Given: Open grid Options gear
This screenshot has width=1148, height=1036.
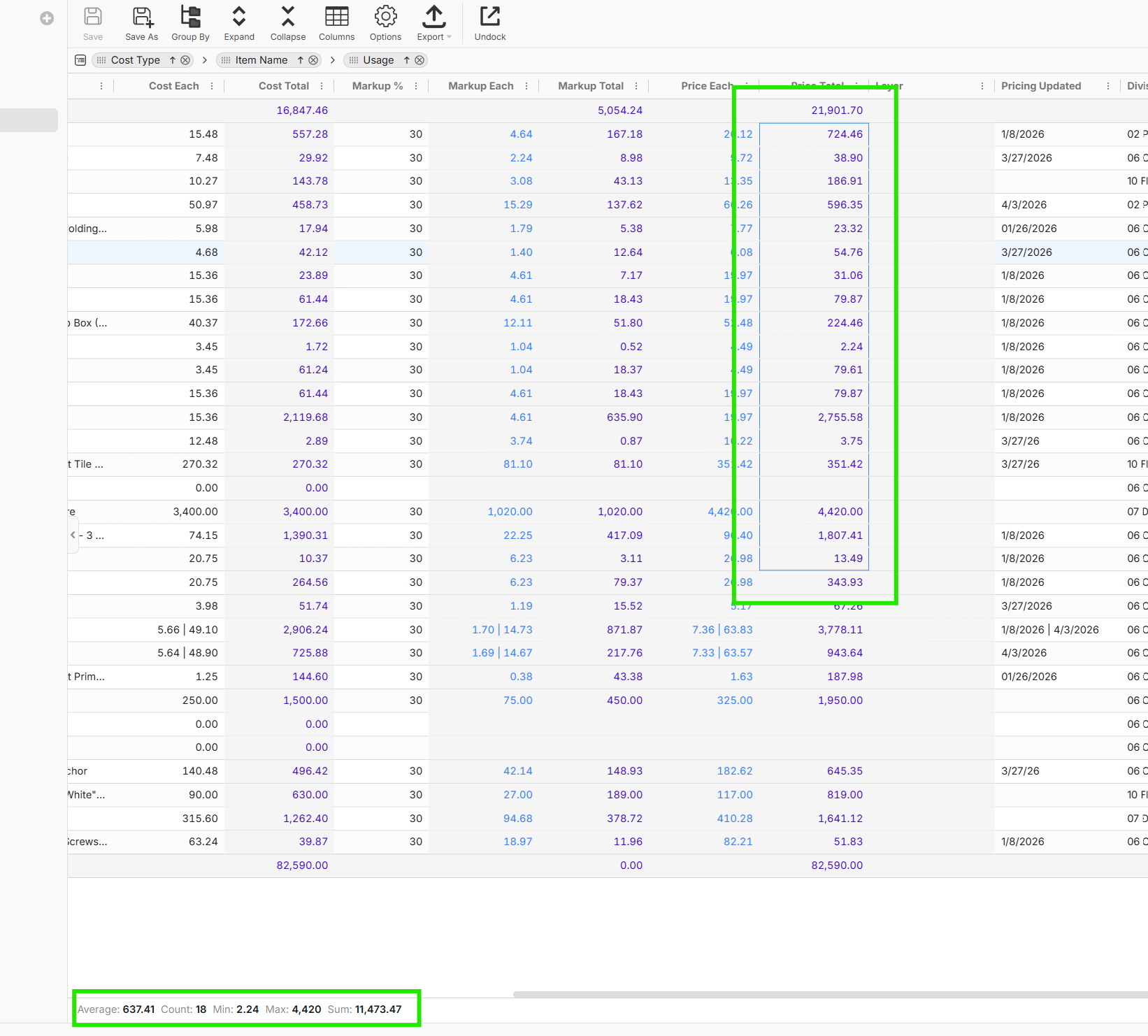Looking at the screenshot, I should [x=385, y=23].
